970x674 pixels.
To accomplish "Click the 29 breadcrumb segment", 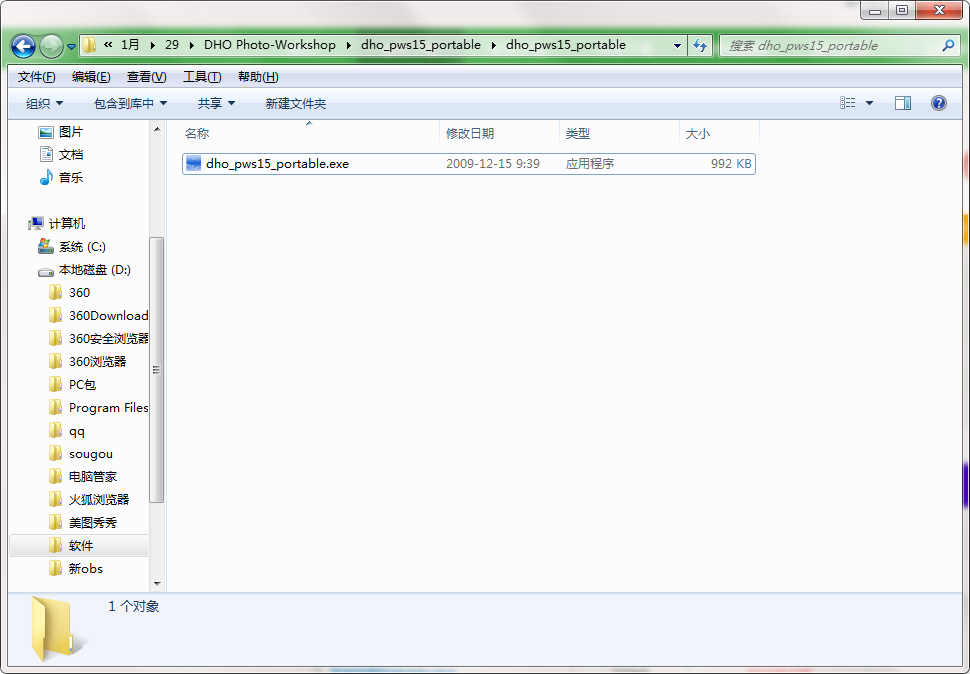I will (172, 45).
